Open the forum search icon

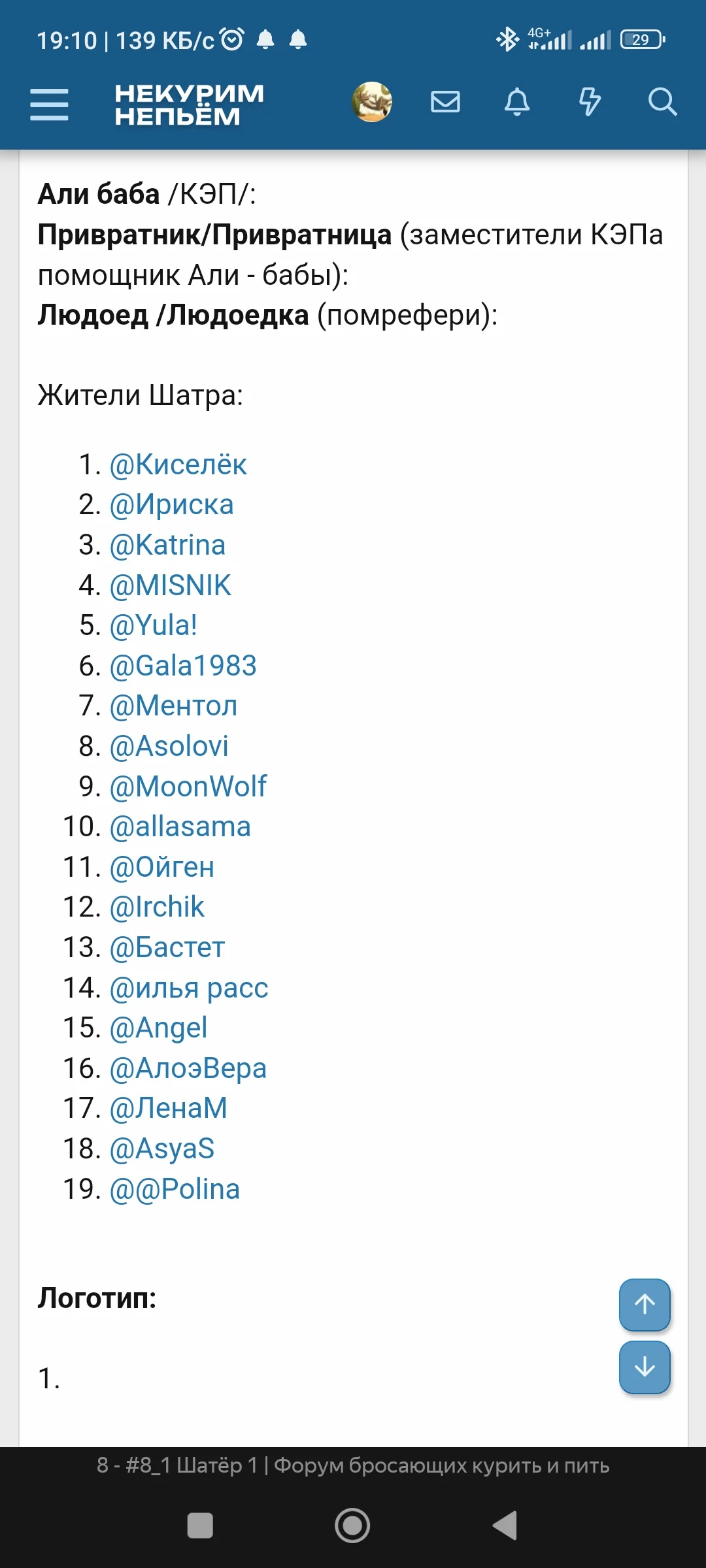(662, 102)
